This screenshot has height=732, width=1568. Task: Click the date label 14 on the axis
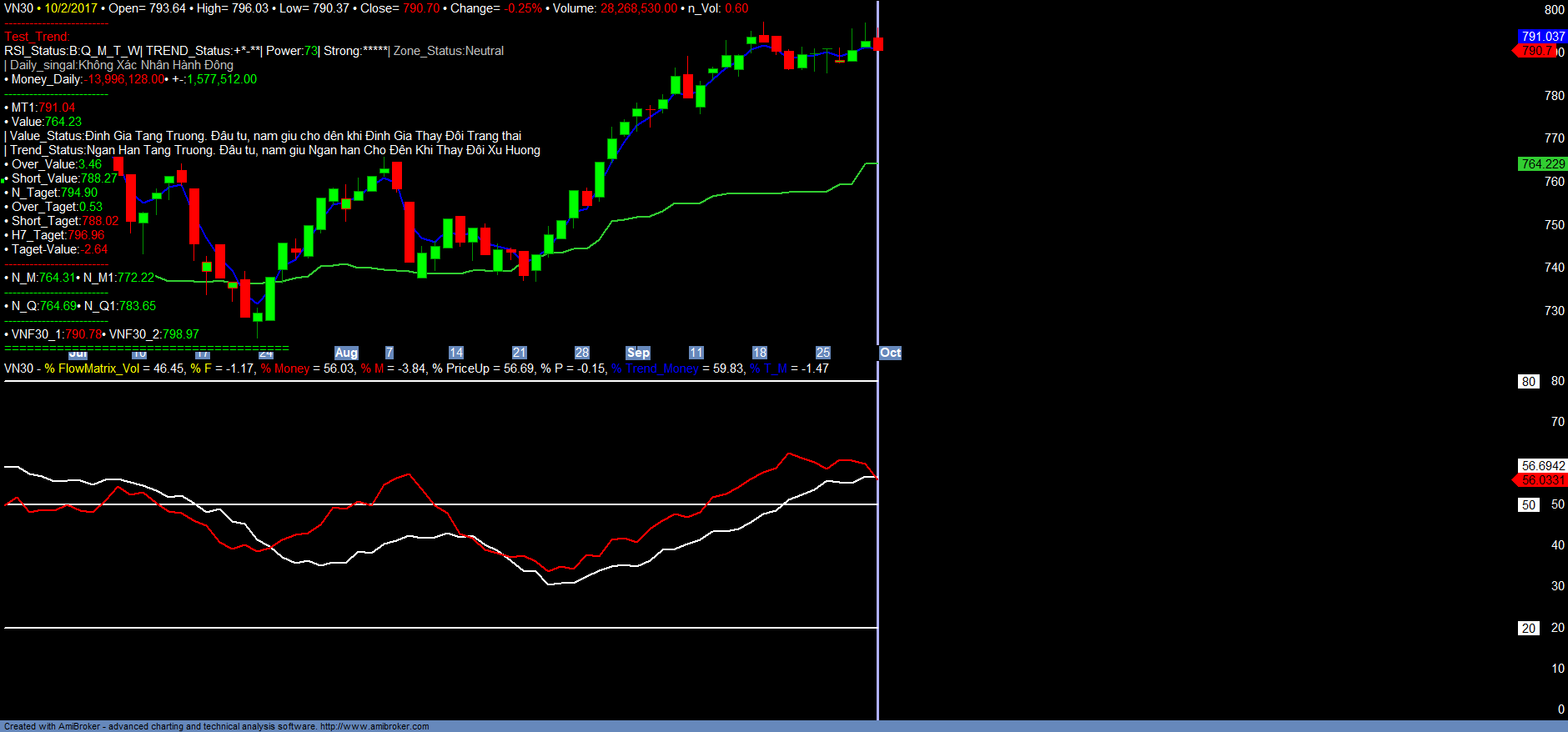pos(455,353)
